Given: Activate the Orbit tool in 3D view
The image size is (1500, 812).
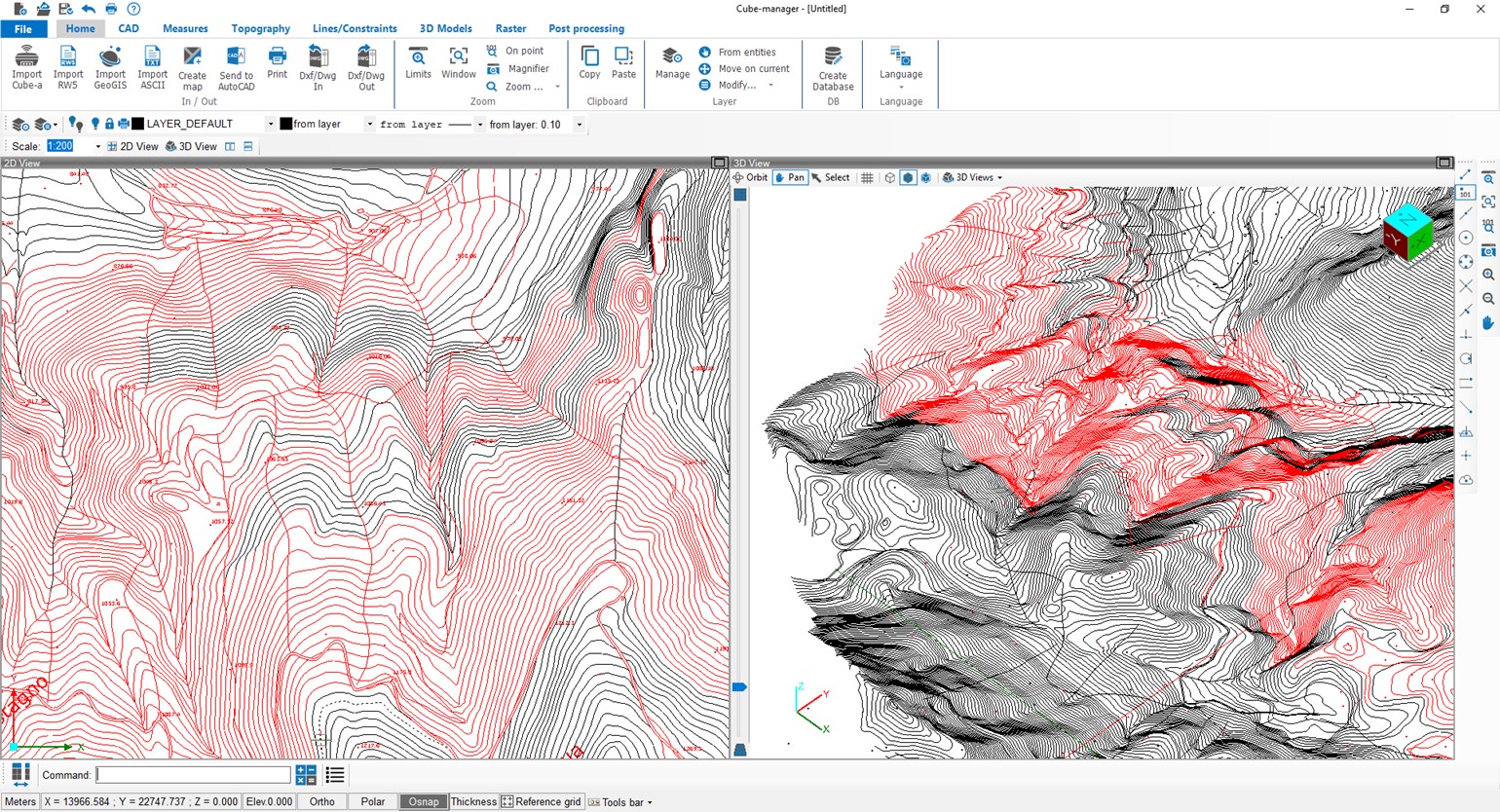Looking at the screenshot, I should click(750, 177).
